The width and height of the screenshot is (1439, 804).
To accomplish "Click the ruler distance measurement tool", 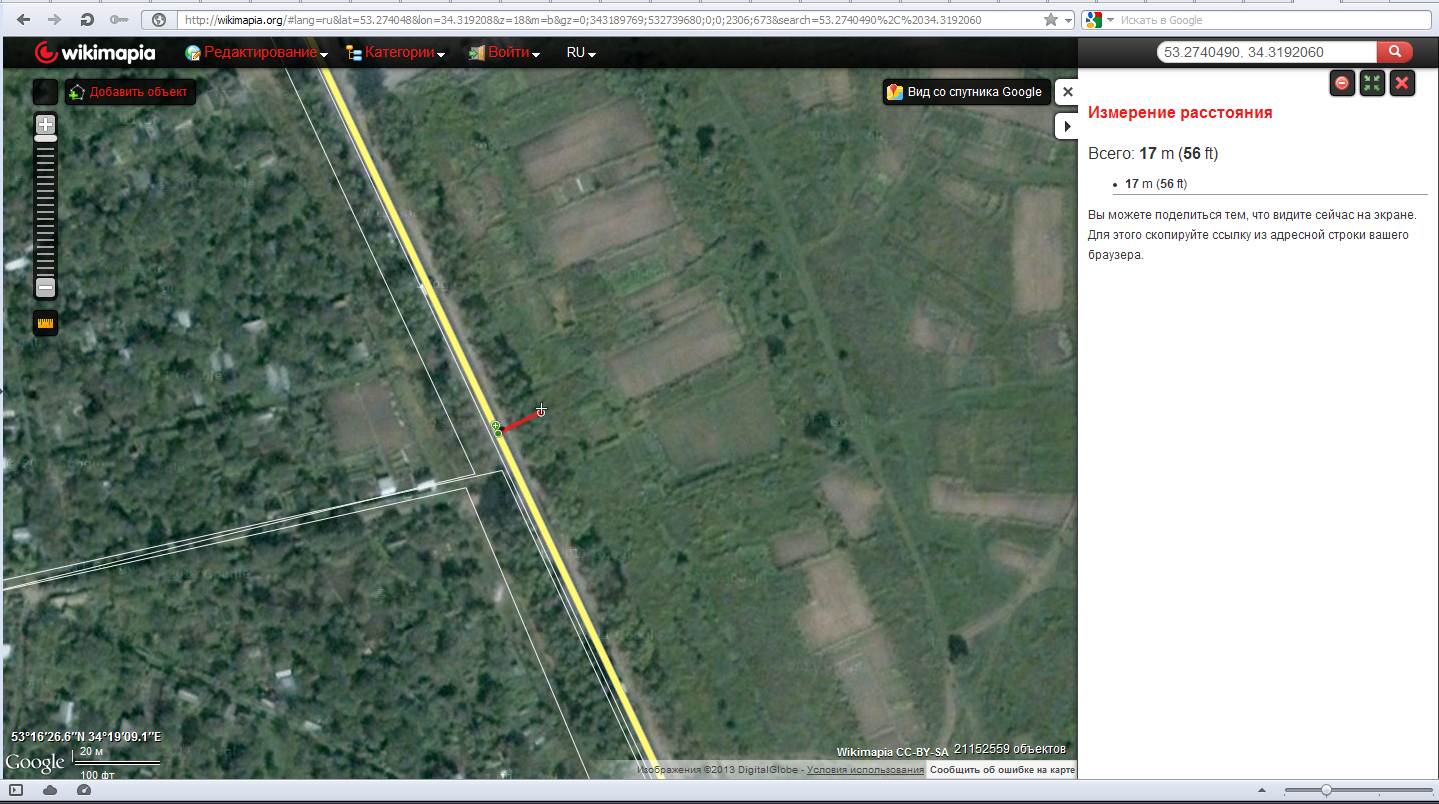I will click(x=45, y=323).
